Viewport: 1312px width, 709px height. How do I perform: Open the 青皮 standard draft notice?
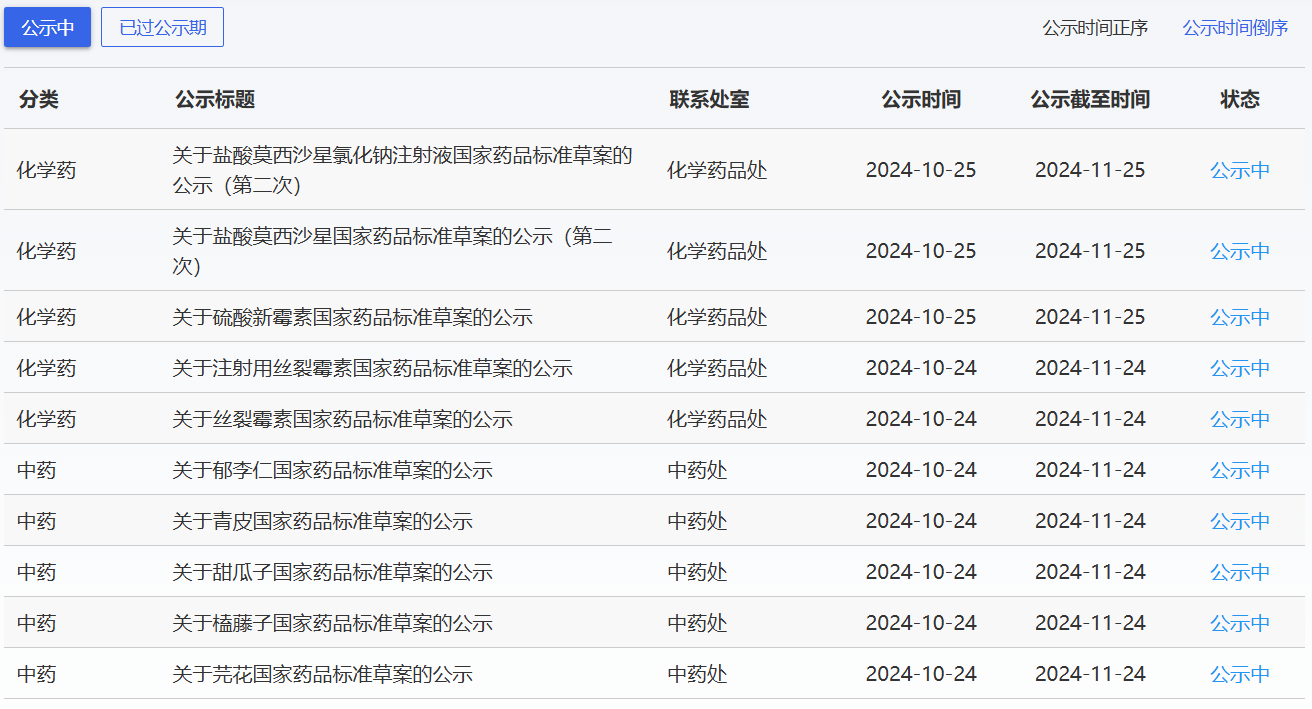pos(322,521)
